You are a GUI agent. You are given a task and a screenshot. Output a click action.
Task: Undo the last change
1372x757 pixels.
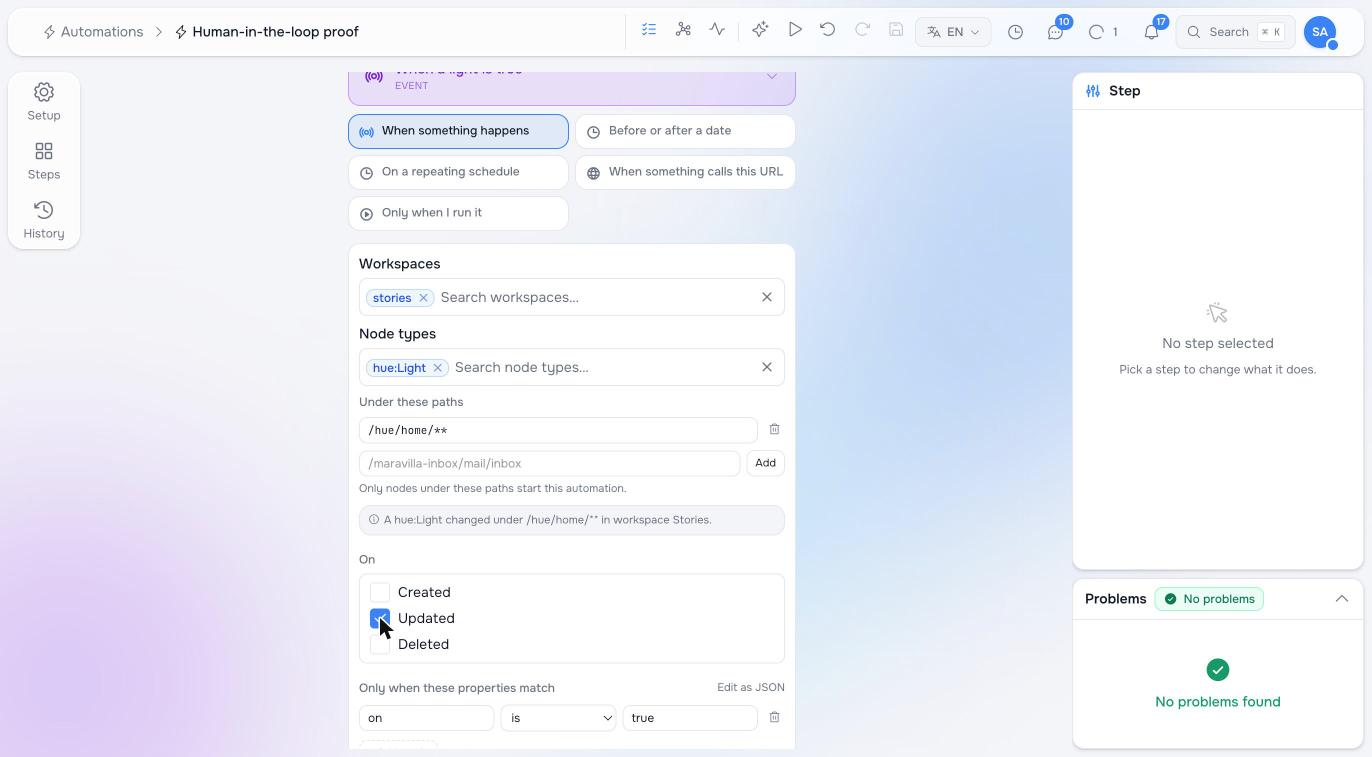click(x=828, y=30)
